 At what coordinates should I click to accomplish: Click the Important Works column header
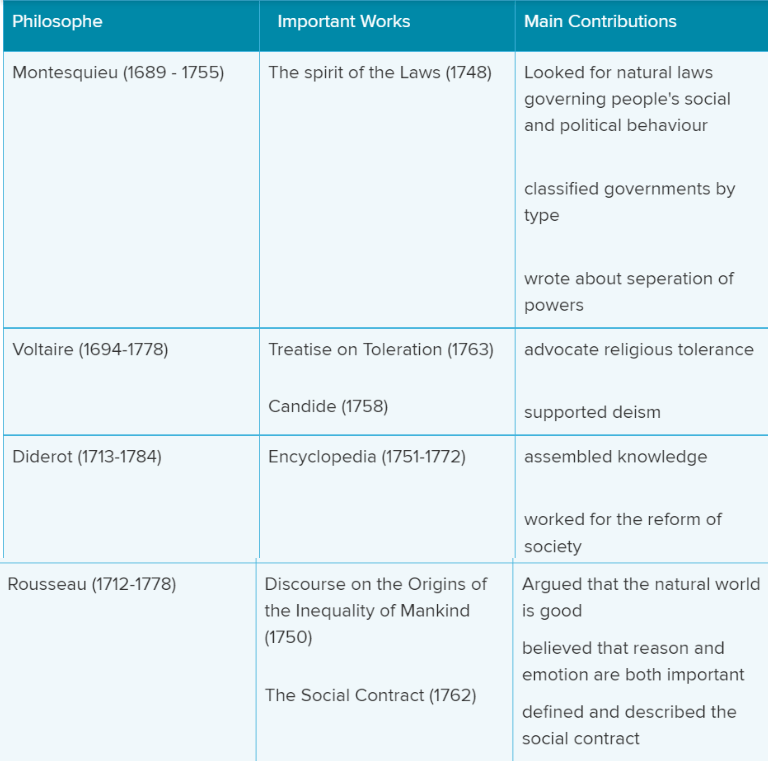(344, 22)
